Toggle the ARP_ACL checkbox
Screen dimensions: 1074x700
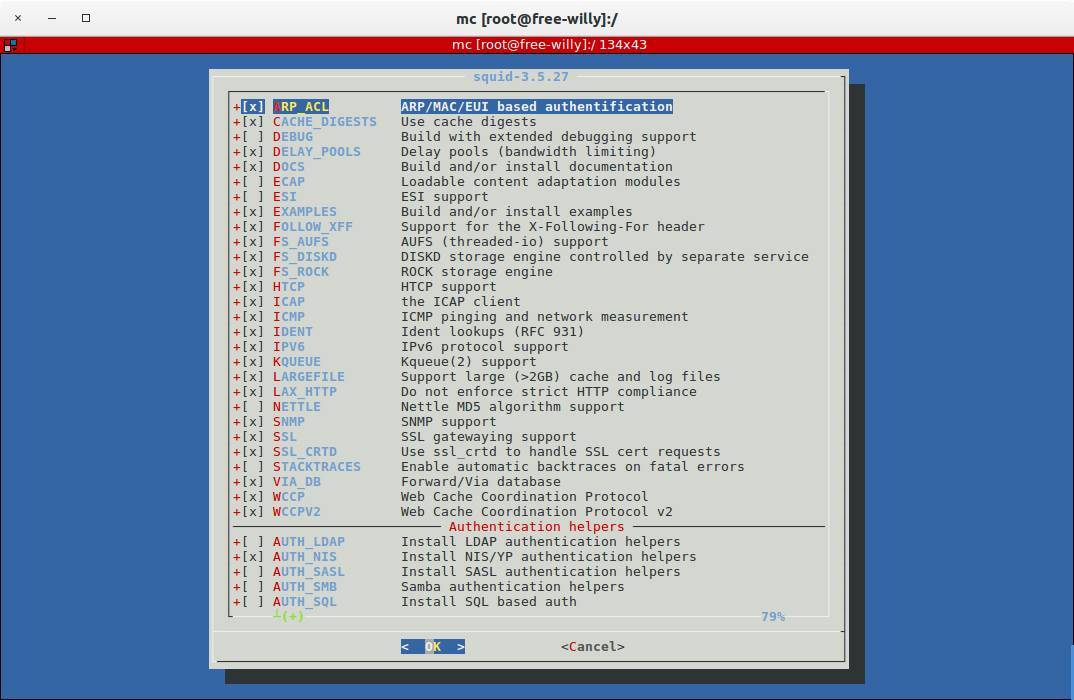point(253,107)
